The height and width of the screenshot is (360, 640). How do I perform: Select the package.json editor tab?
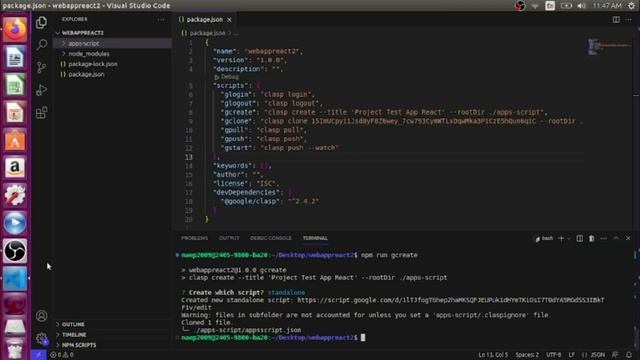(204, 20)
